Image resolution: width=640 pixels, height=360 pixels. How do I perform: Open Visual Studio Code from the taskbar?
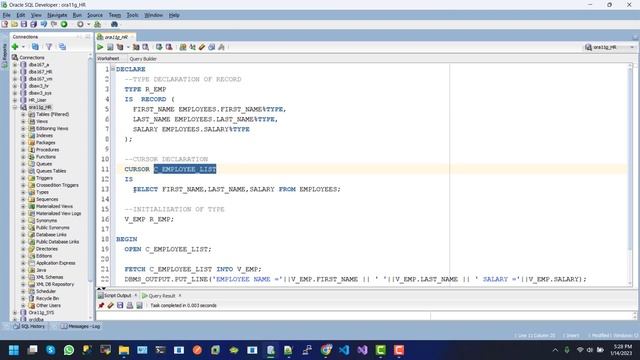pos(344,350)
